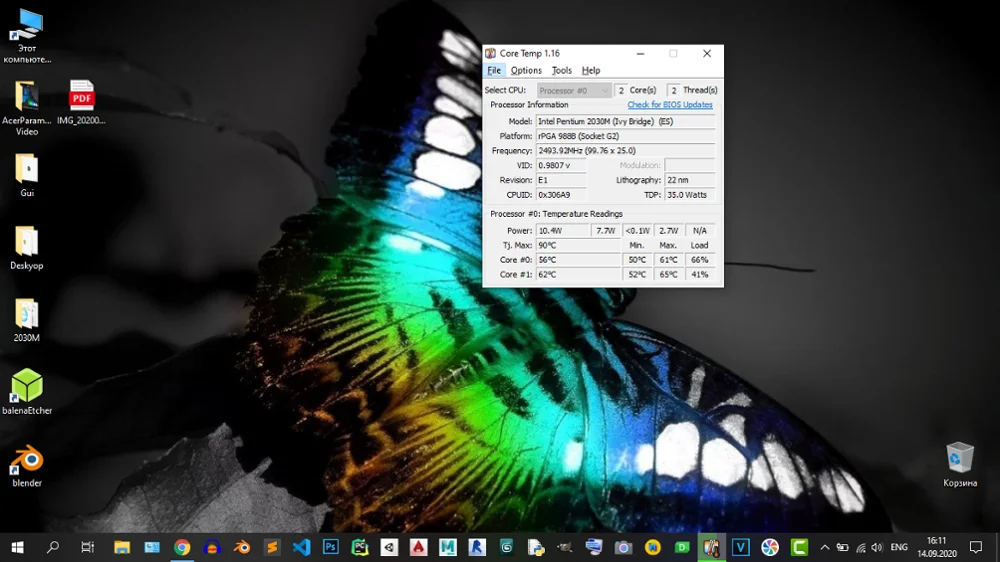Open the Options menu in Core Temp
Image resolution: width=1000 pixels, height=562 pixels.
(526, 70)
